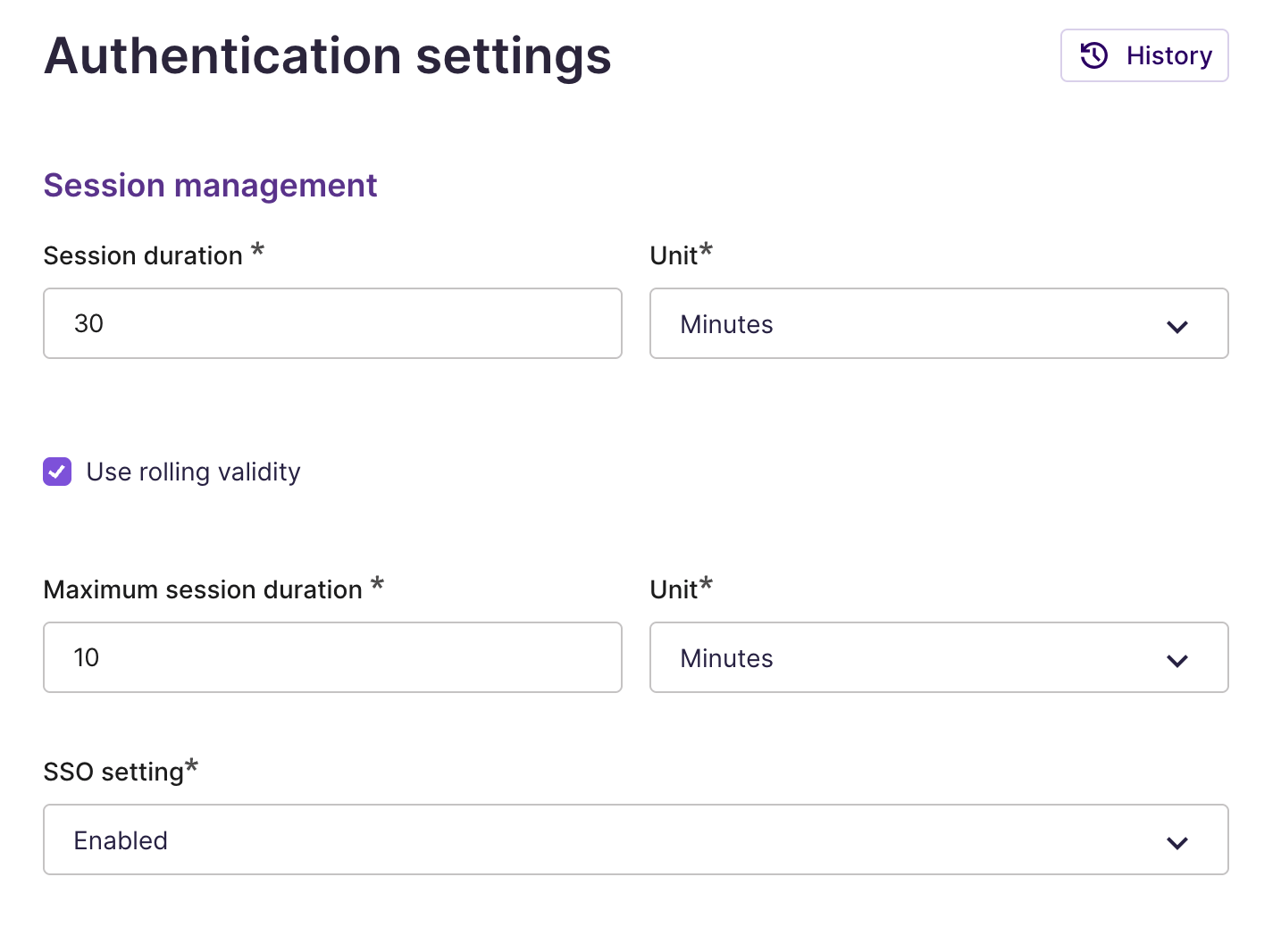Open the History panel
The width and height of the screenshot is (1281, 952).
coord(1144,55)
